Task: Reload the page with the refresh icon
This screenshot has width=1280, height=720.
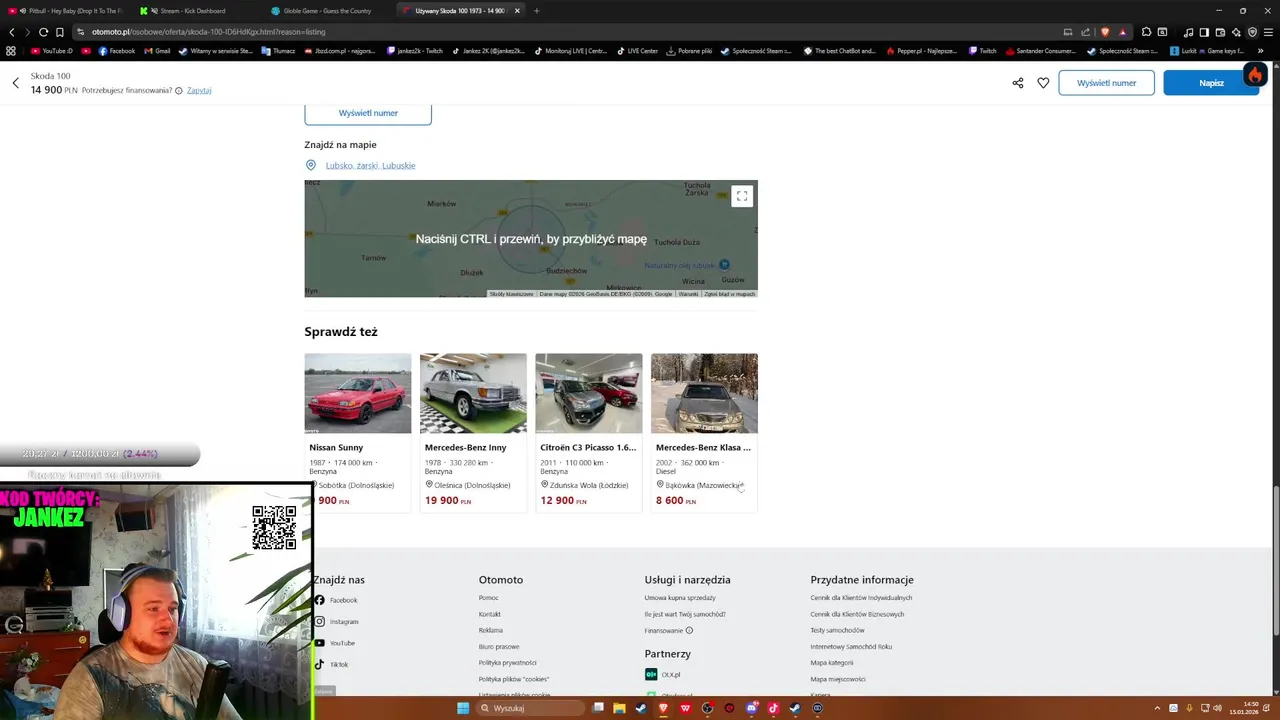Action: point(43,31)
